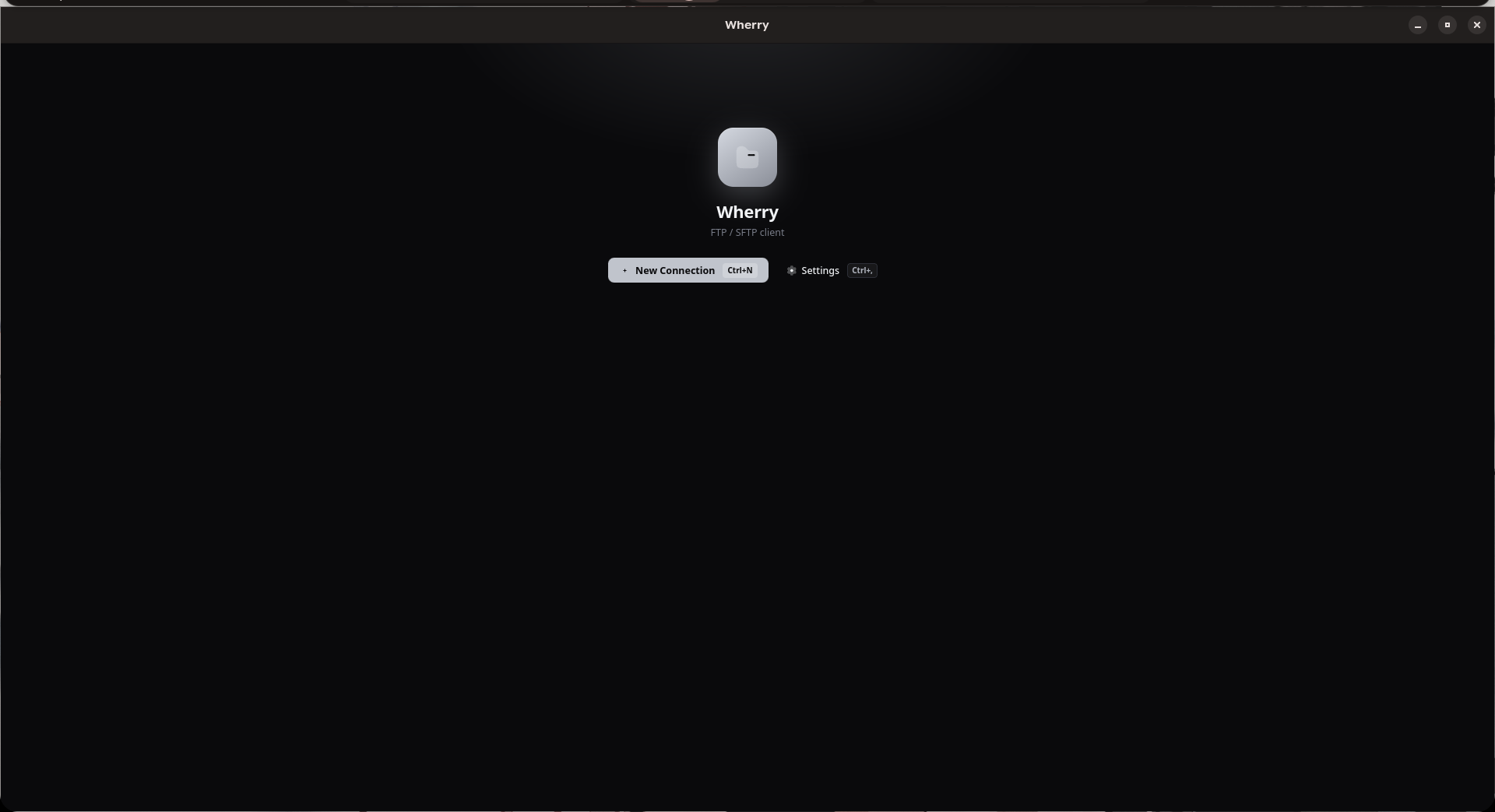
Task: Click the large Wherry heading
Action: [747, 213]
